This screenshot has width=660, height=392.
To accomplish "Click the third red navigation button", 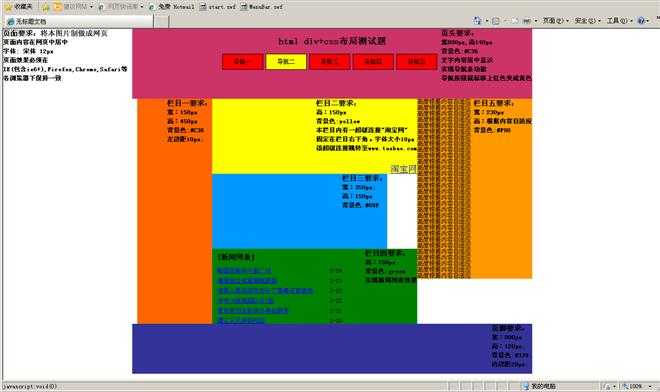I will point(329,61).
